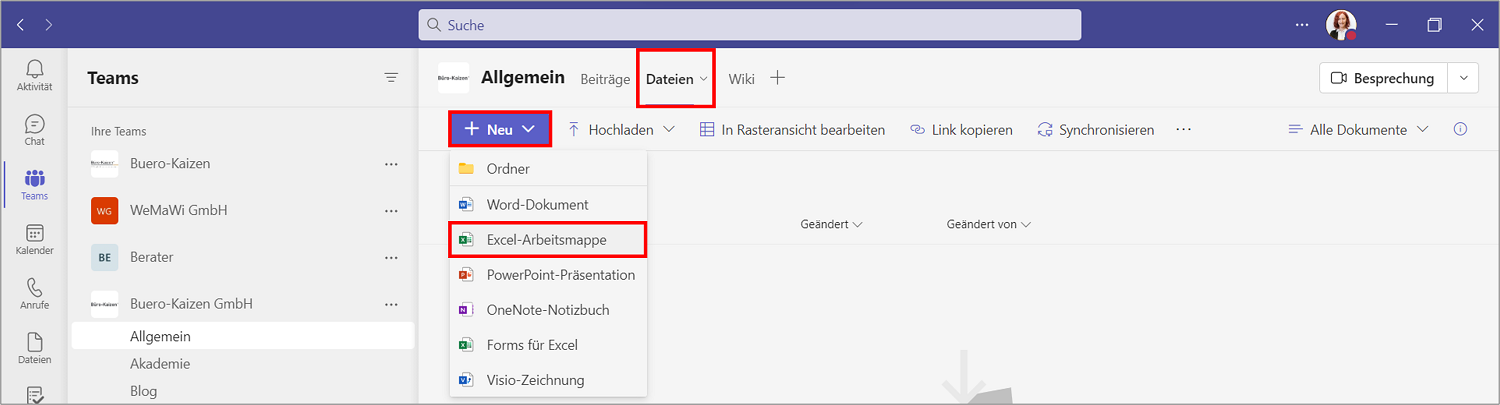Click Link kopieren
The image size is (1500, 405).
click(x=961, y=129)
